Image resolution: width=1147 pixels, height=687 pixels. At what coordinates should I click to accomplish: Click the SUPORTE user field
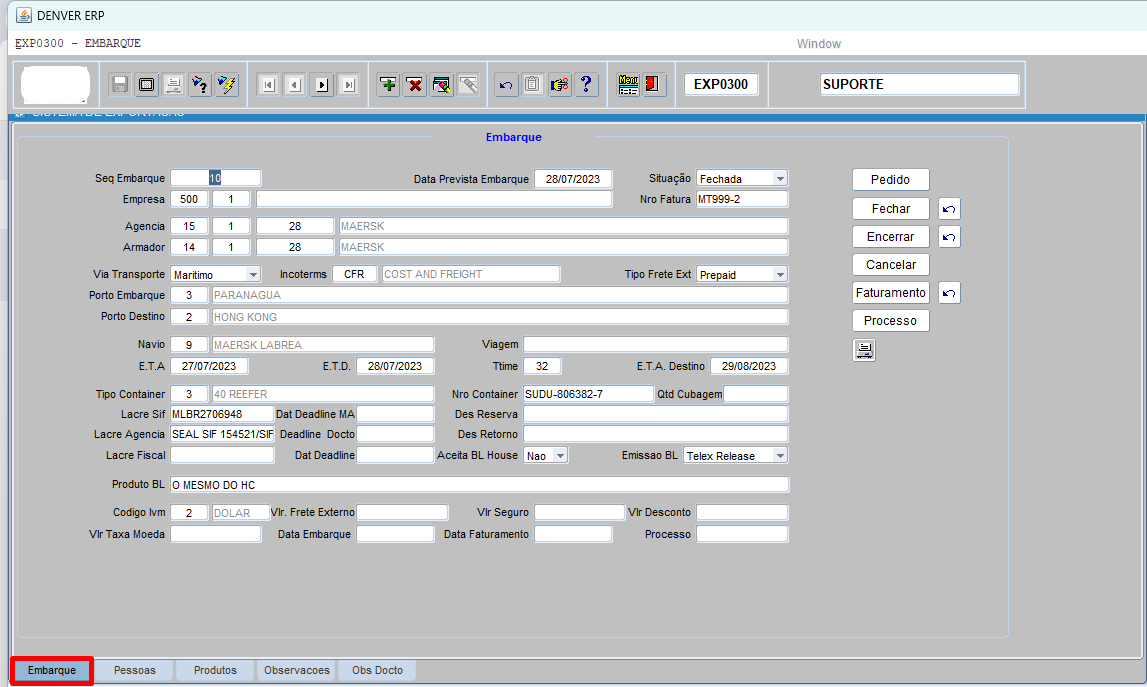(x=920, y=84)
